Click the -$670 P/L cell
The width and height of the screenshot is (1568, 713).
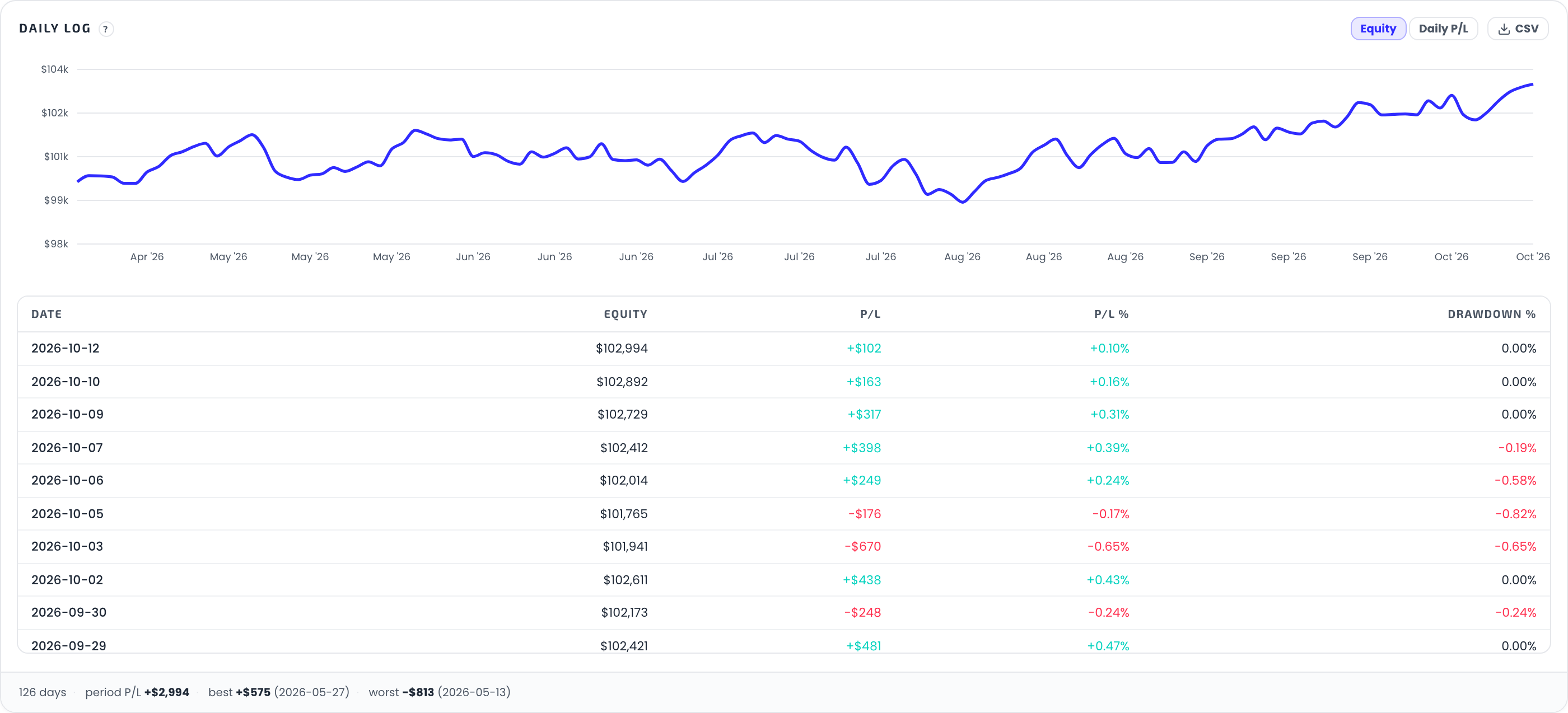click(863, 546)
